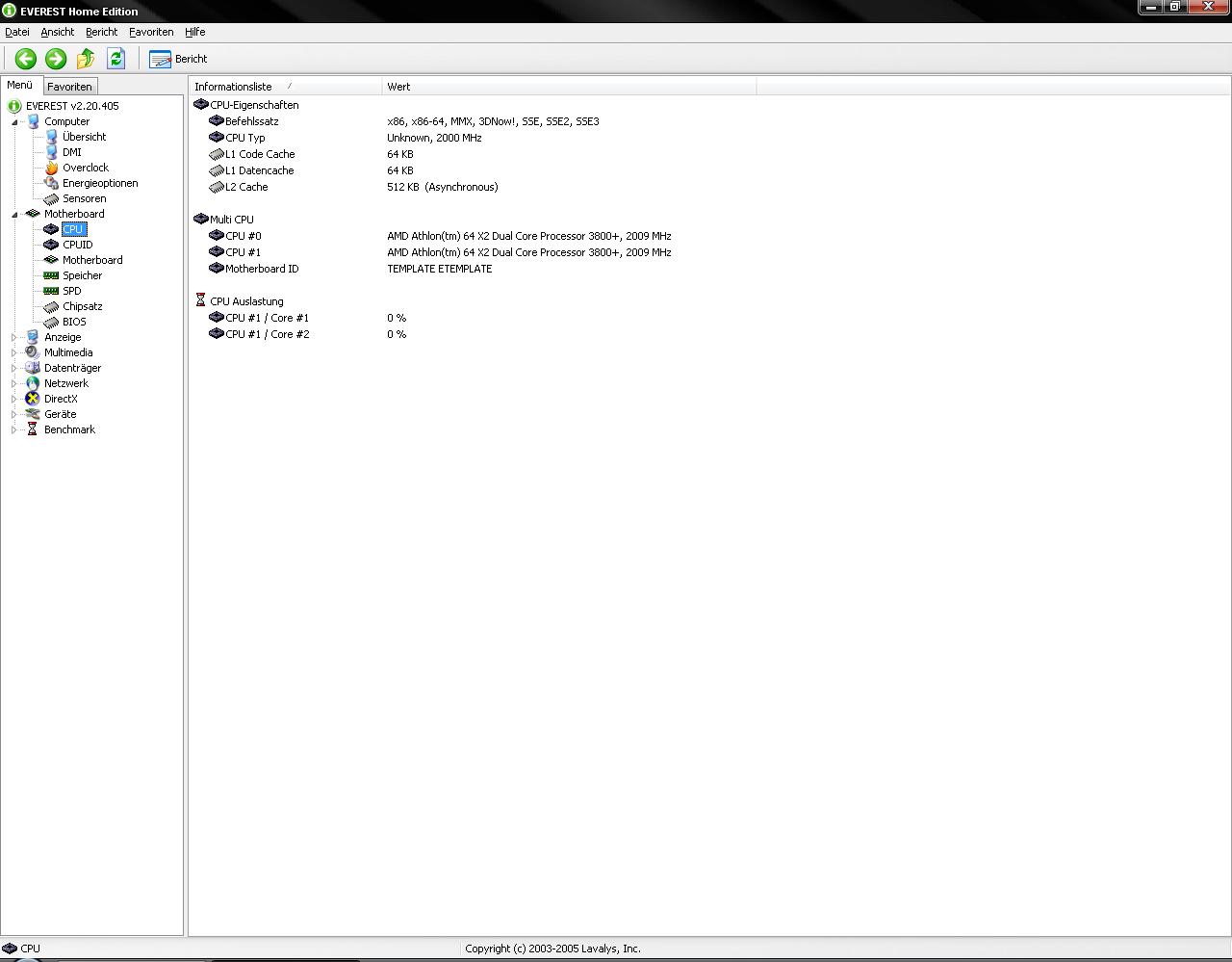Expand the Multimedia tree node
The width and height of the screenshot is (1232, 962).
[14, 353]
